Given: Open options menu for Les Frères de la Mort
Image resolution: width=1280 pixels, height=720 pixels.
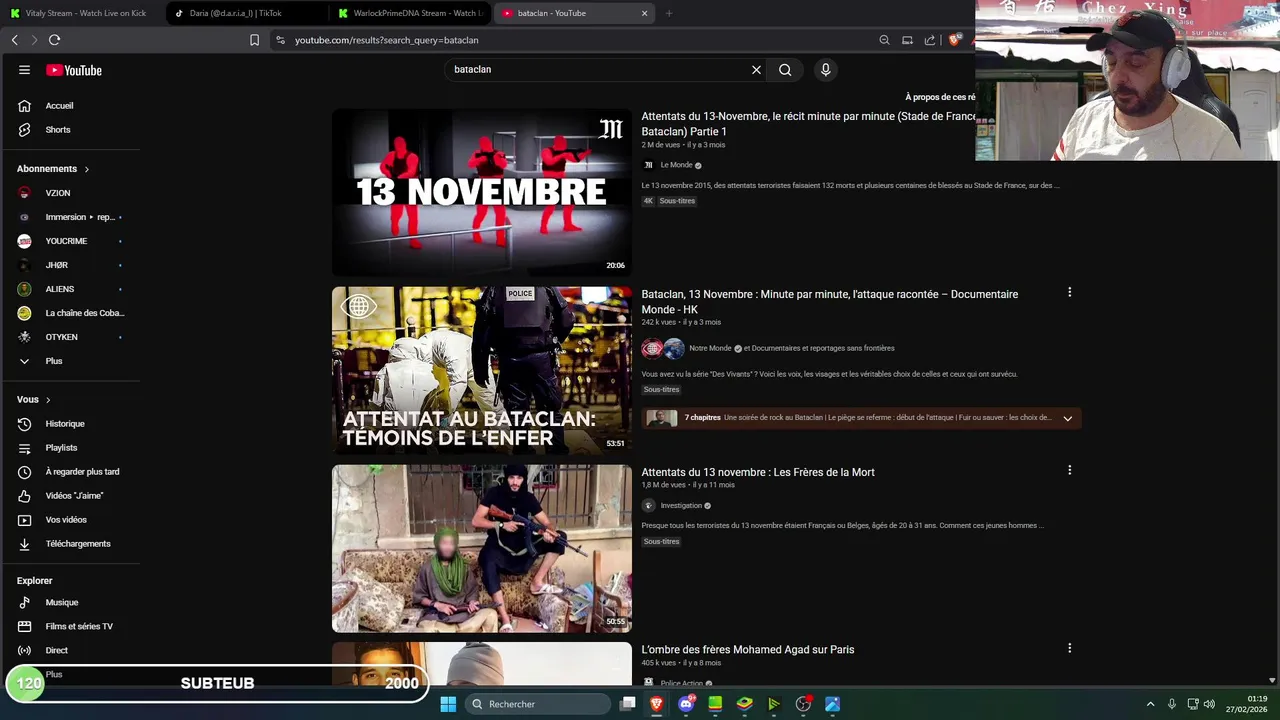Looking at the screenshot, I should pyautogui.click(x=1069, y=470).
